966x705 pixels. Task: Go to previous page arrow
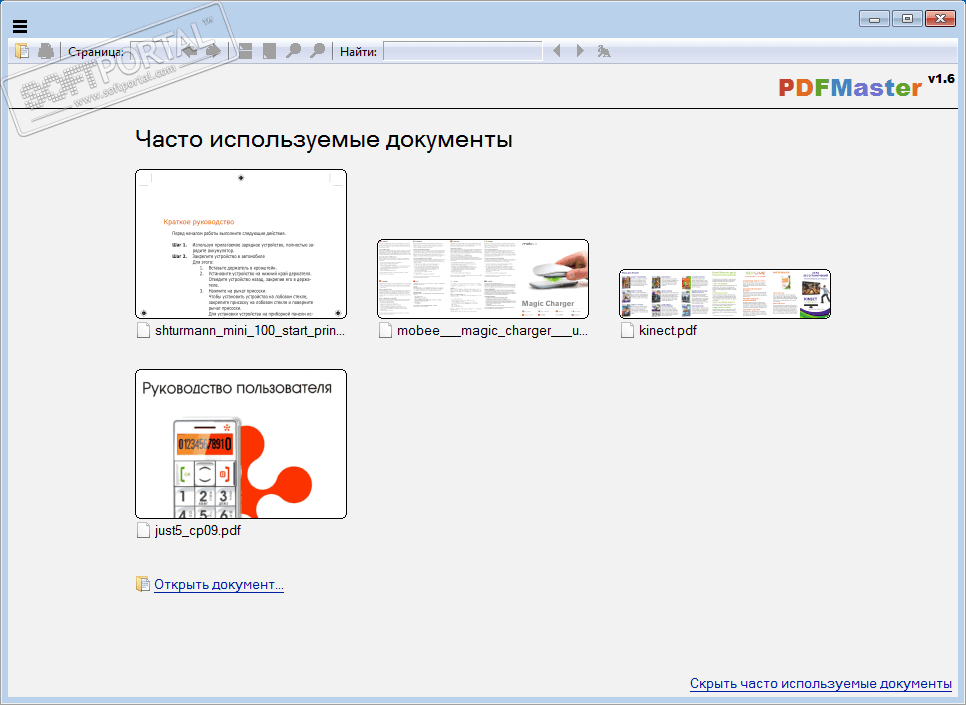(189, 51)
